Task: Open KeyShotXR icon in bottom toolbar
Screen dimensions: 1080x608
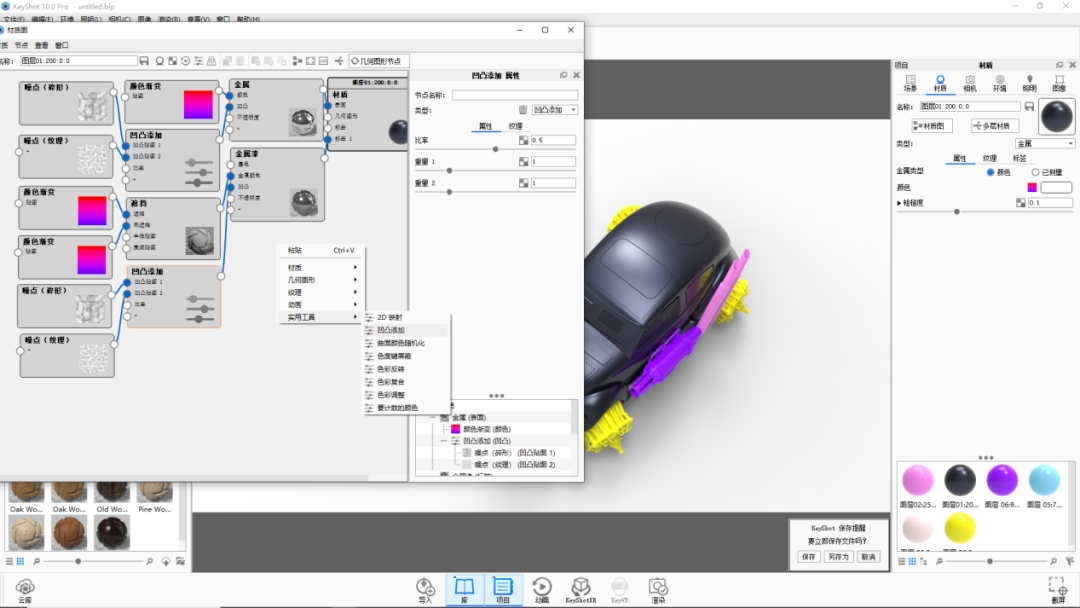Action: click(x=581, y=590)
